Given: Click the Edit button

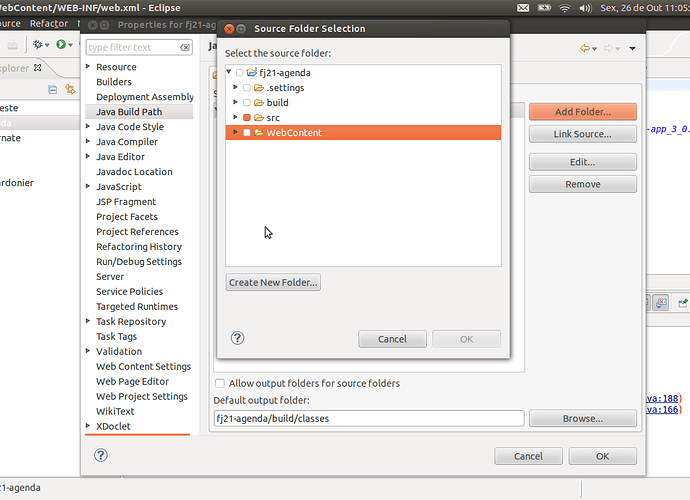Looking at the screenshot, I should 583,162.
